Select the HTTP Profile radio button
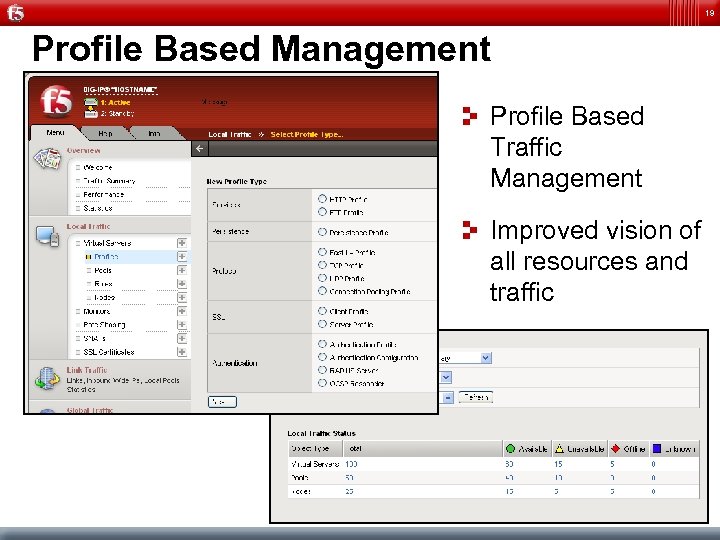Screen dimensions: 720x540 (x=322, y=199)
